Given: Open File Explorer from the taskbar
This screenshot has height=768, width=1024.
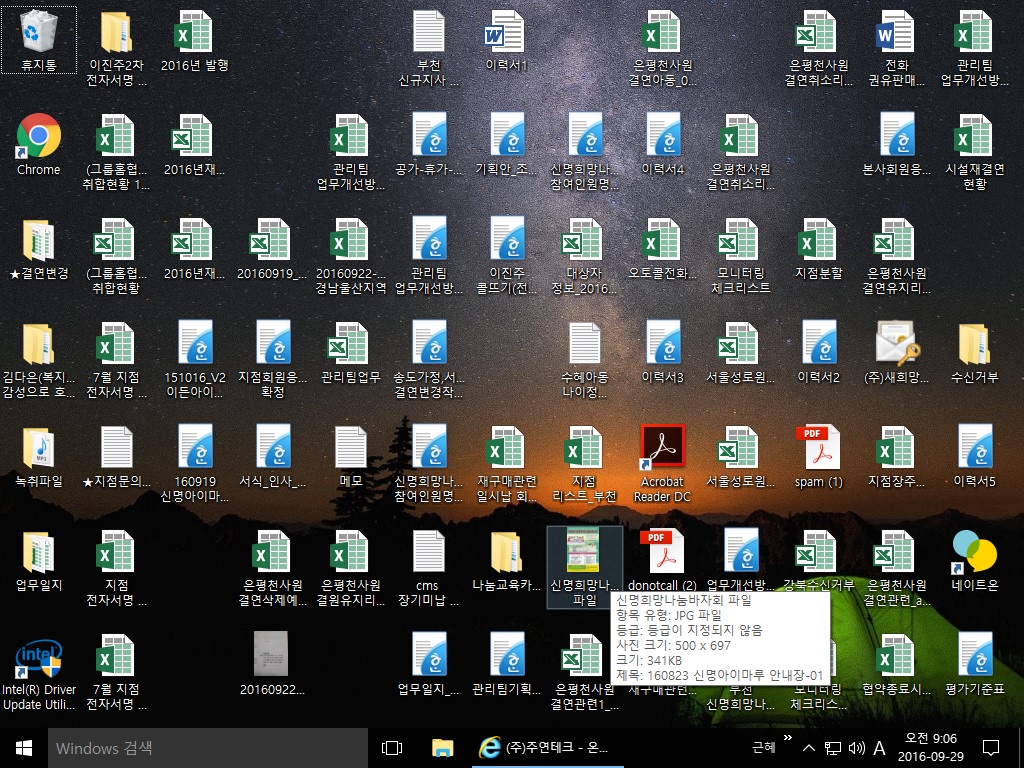Looking at the screenshot, I should 443,748.
